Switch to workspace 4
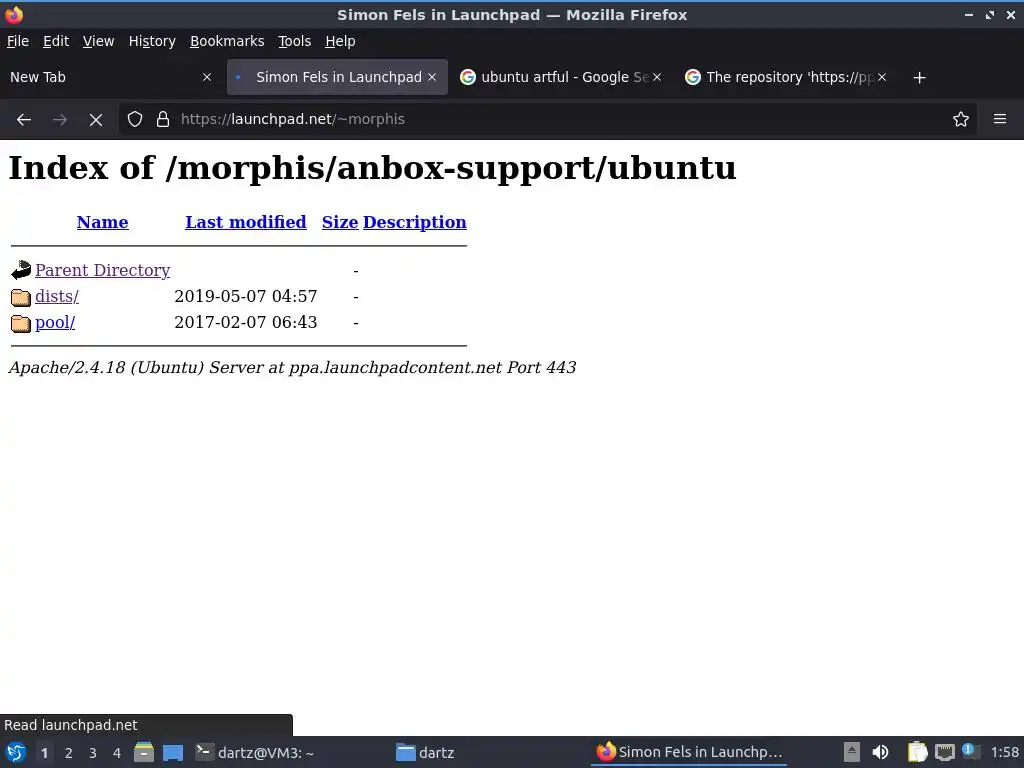Screen dimensions: 1024x768 coord(117,753)
